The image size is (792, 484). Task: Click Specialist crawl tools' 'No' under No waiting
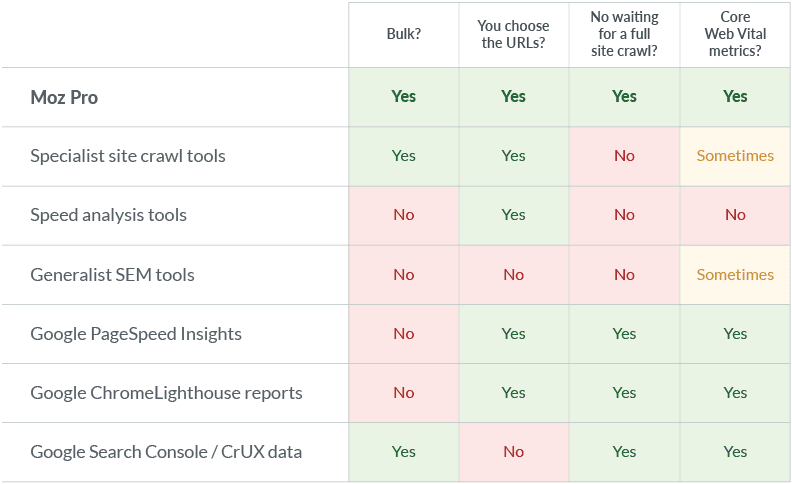point(624,156)
